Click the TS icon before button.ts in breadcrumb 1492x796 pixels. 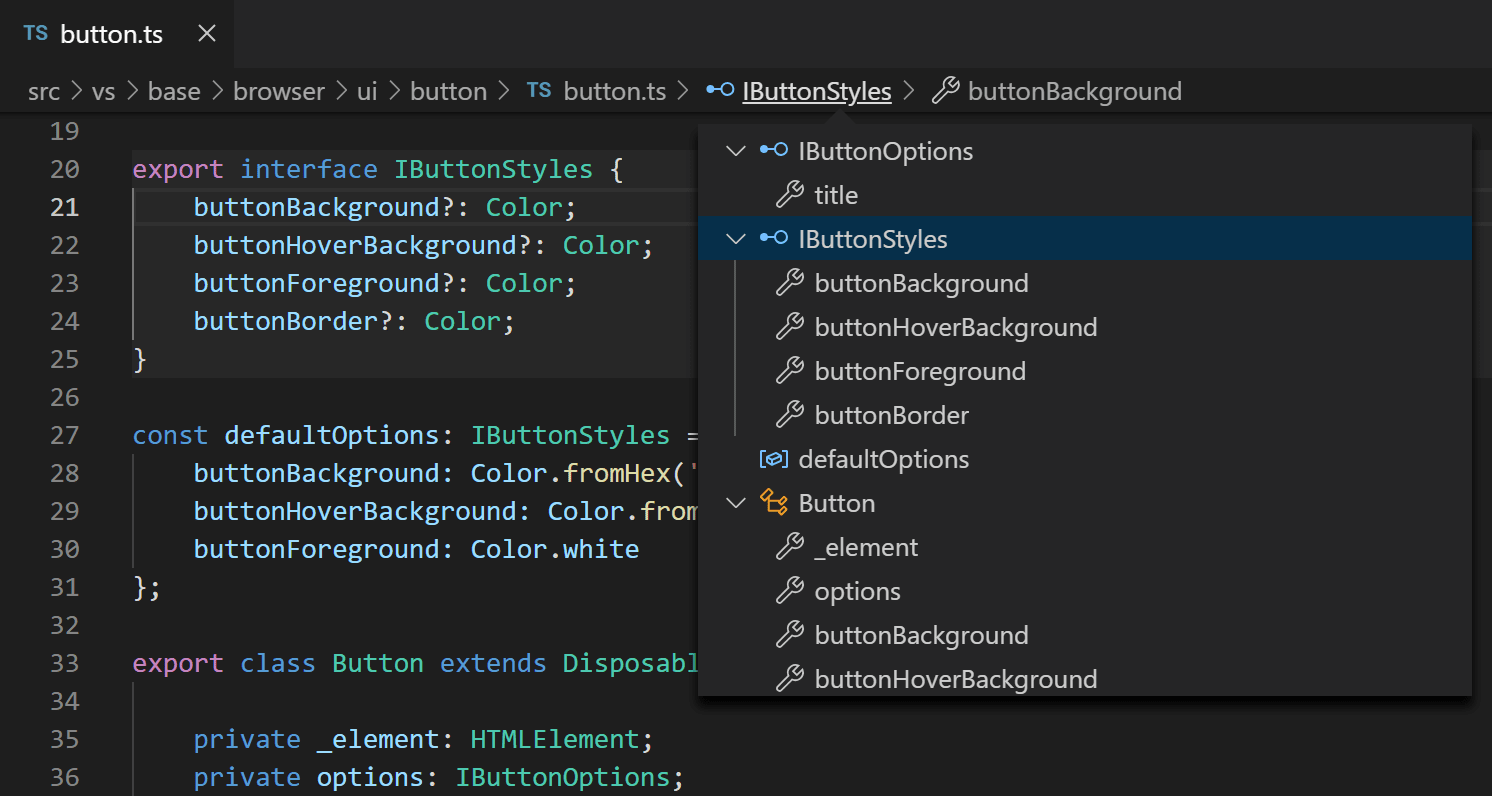[x=538, y=89]
